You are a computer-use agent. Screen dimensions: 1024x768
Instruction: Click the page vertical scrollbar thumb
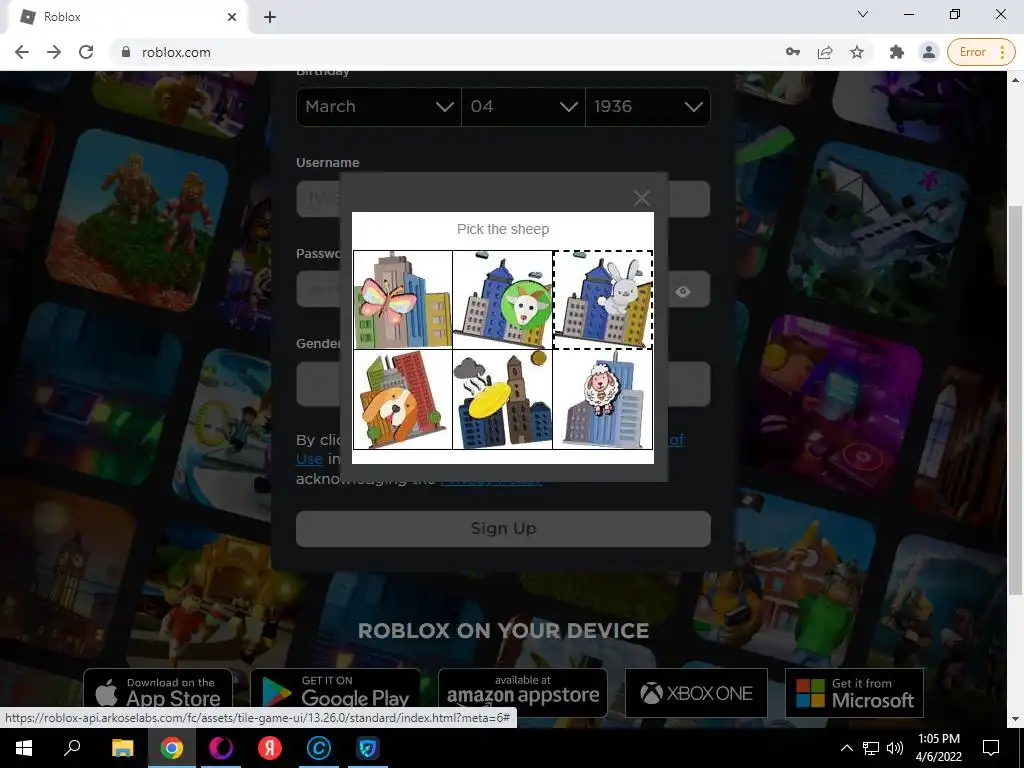[x=1016, y=400]
